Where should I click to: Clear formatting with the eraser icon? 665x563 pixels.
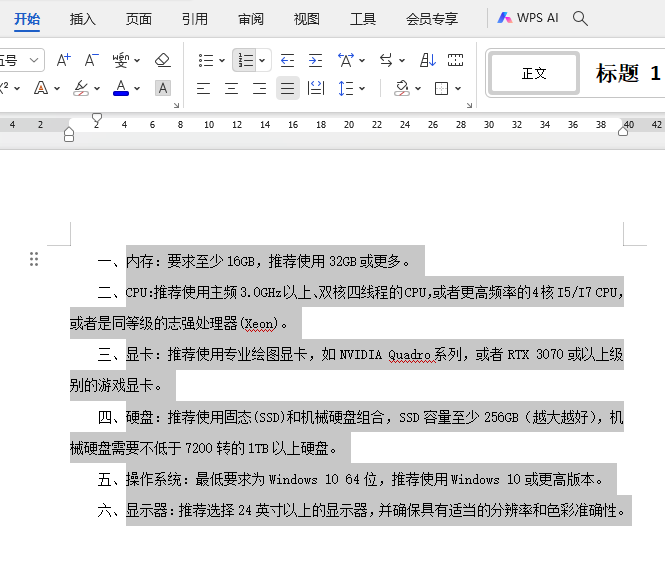tap(162, 60)
